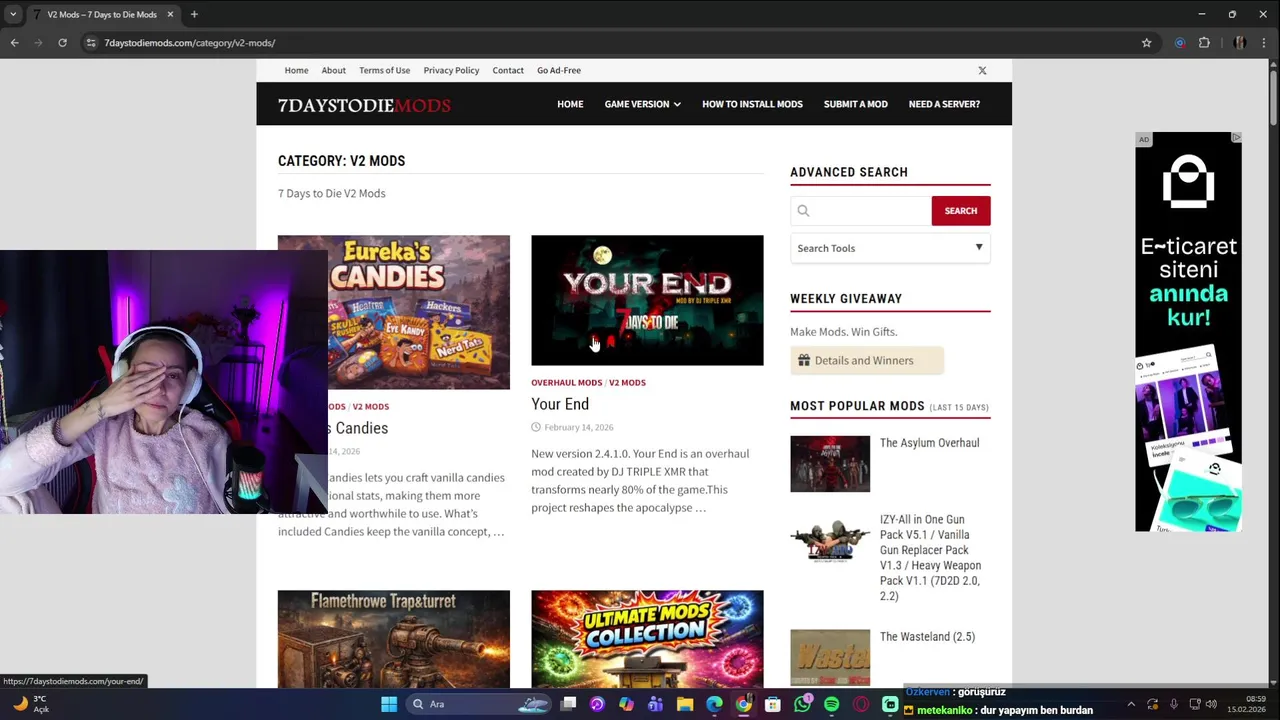Open the Privacy Policy link

(451, 70)
